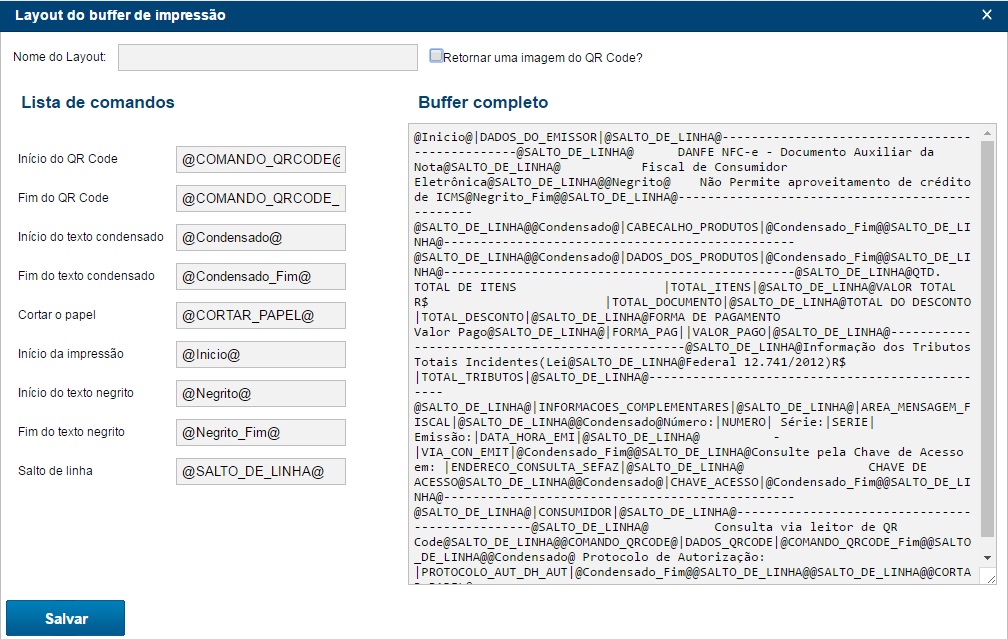Click the 'Lista de comandos' heading
1008x639 pixels.
tap(98, 102)
